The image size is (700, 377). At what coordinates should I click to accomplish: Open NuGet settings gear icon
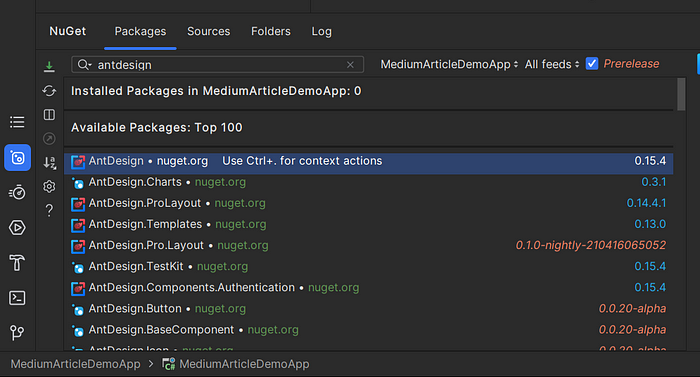coord(49,186)
